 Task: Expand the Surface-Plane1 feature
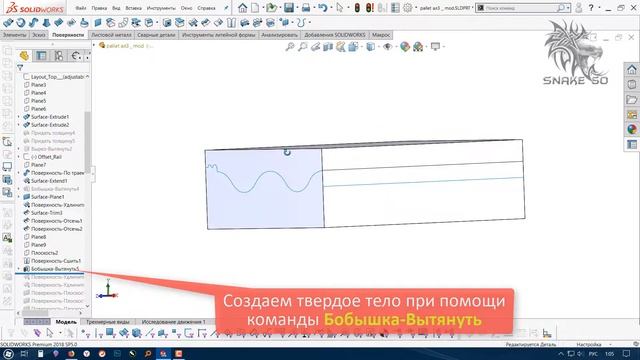pos(18,197)
